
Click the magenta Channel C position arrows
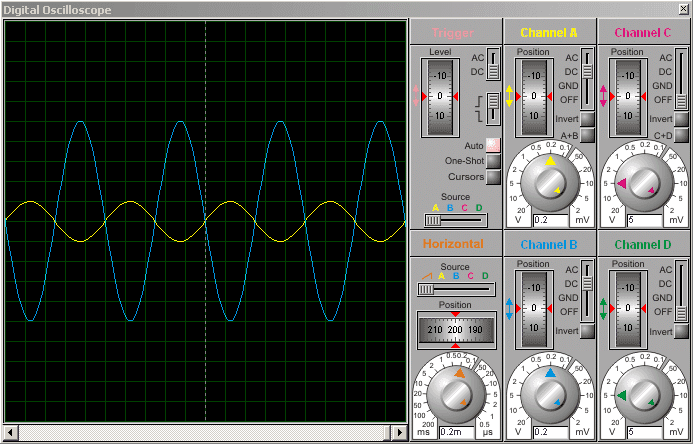click(x=603, y=96)
